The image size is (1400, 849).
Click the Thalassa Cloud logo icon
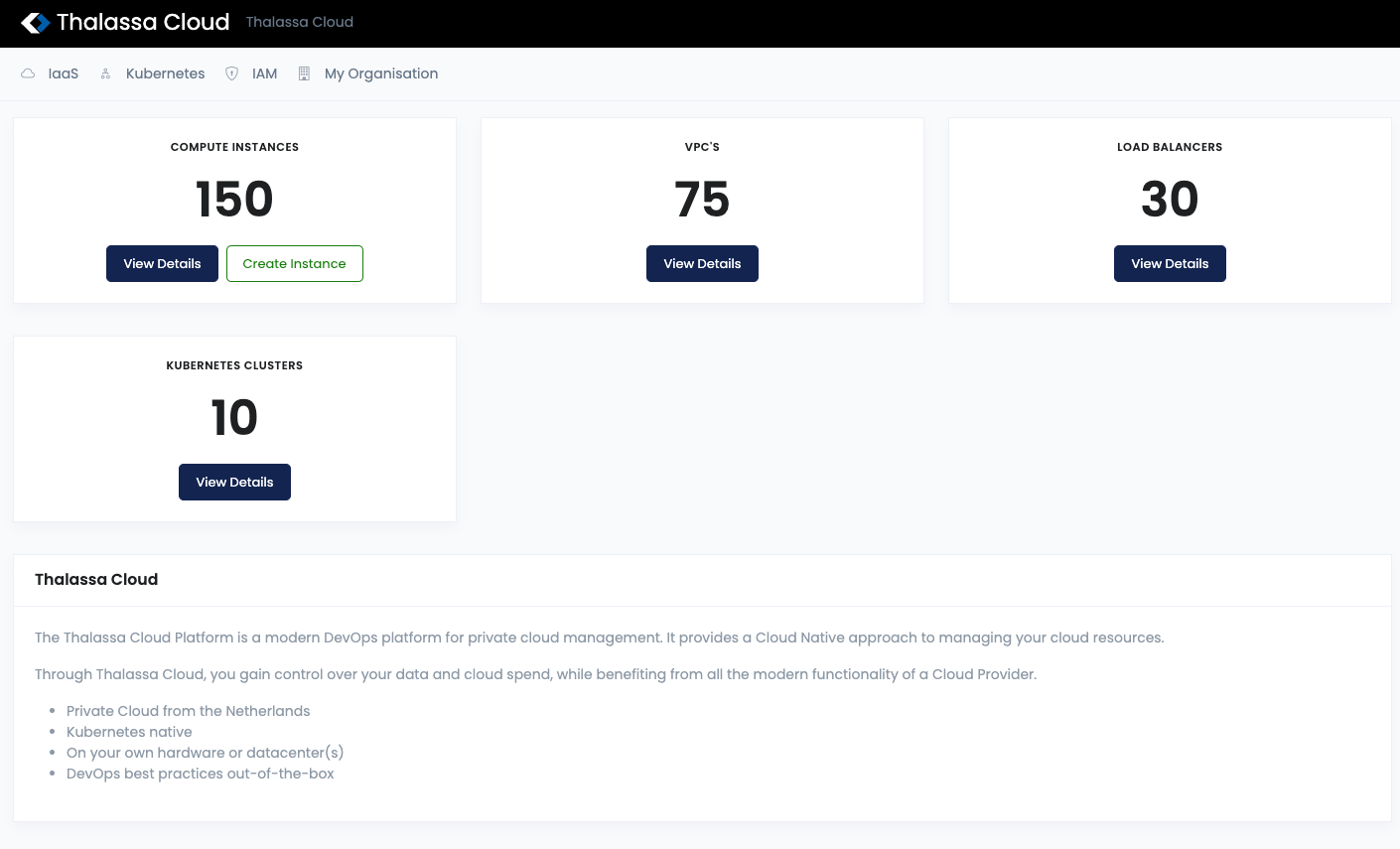coord(36,23)
